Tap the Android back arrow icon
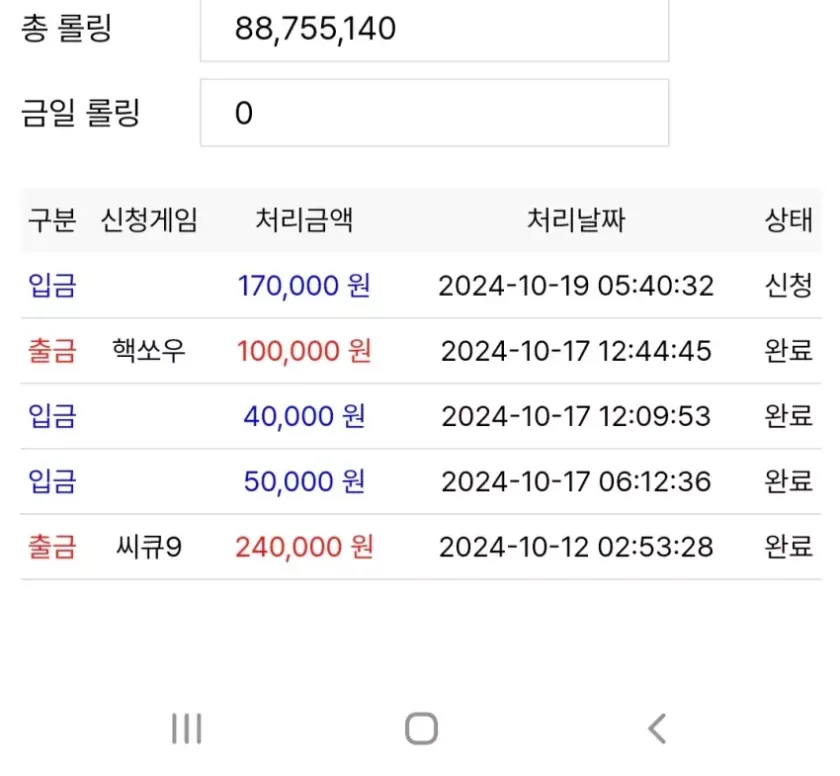Image resolution: width=840 pixels, height=776 pixels. 656,729
